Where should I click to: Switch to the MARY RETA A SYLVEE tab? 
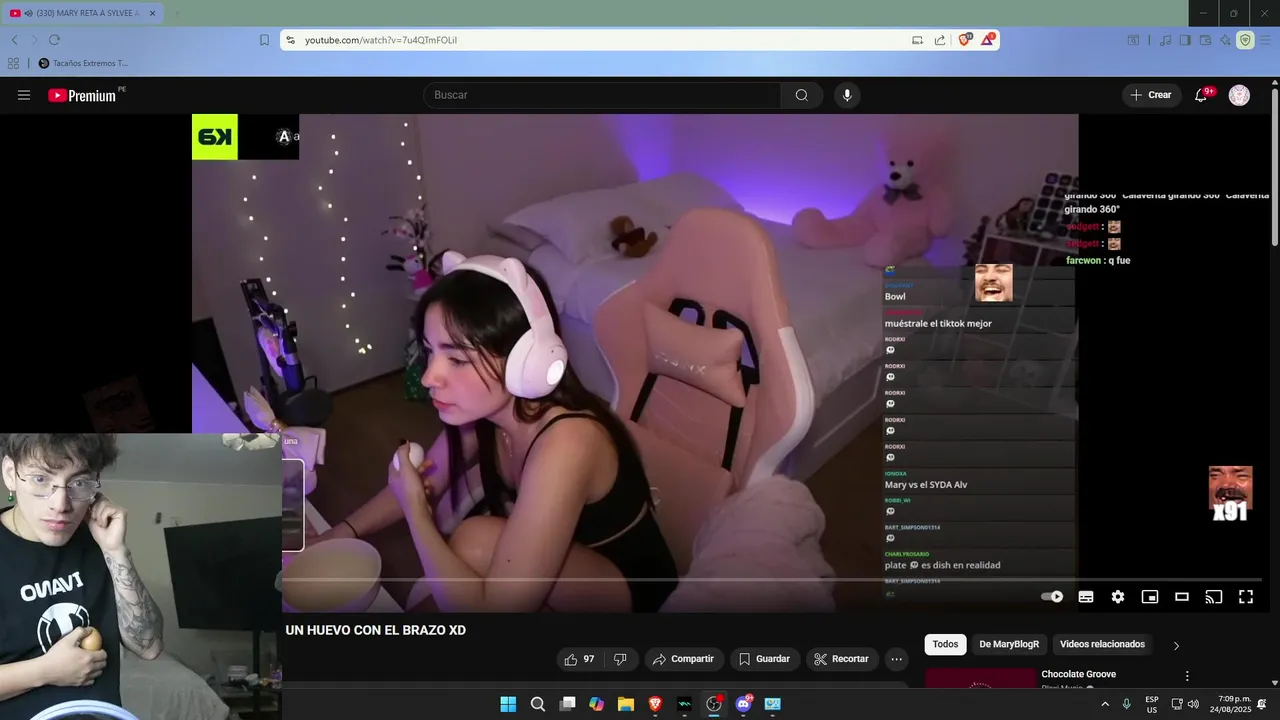[x=84, y=13]
